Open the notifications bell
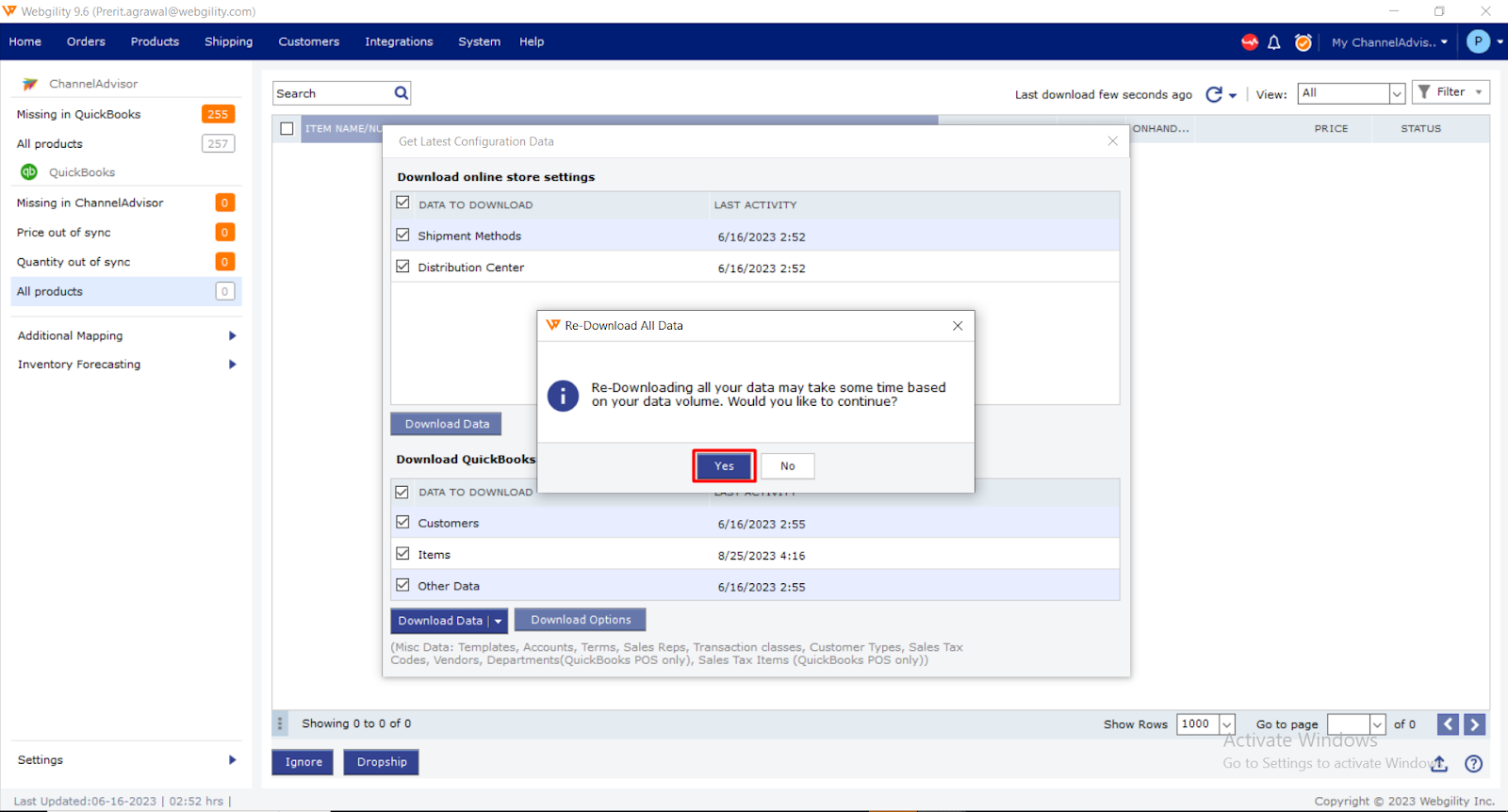Screen dimensions: 1508x812 pos(1274,42)
